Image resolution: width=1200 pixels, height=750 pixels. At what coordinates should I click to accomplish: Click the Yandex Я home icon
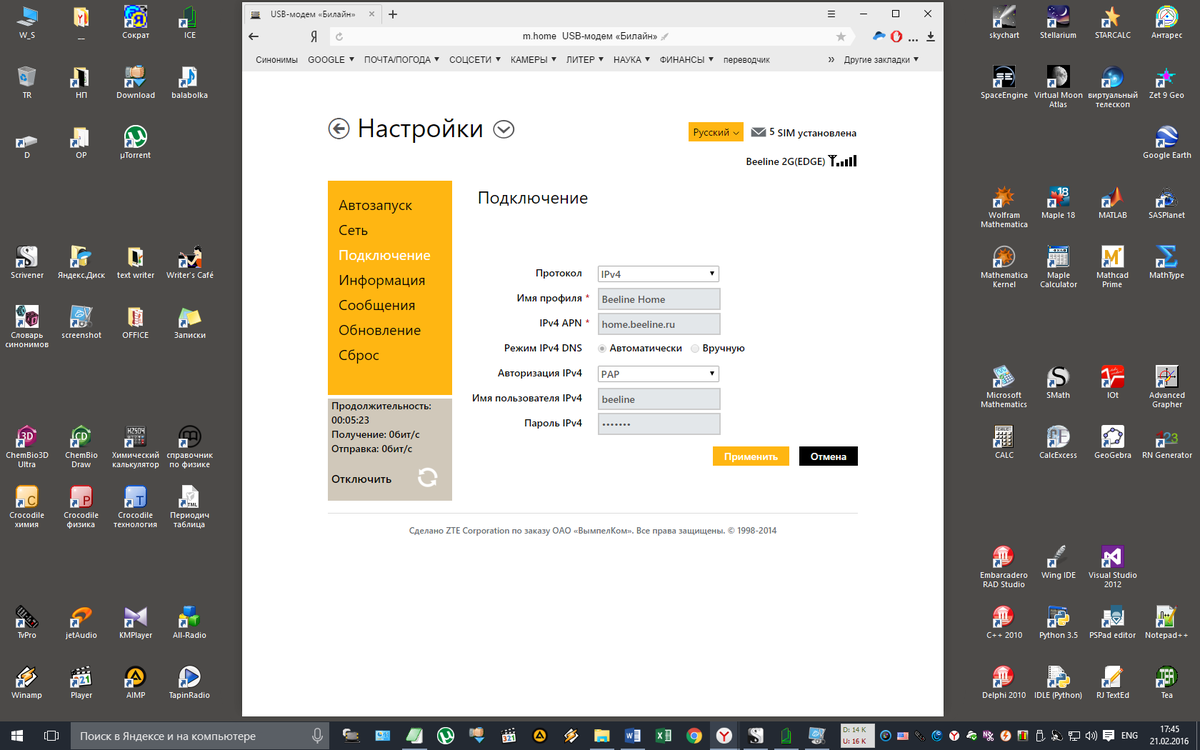tap(314, 36)
